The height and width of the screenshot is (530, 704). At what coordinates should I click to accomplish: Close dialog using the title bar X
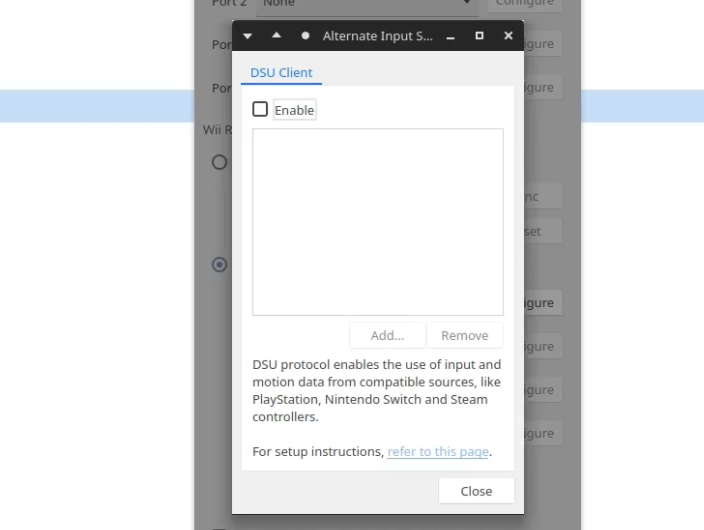508,36
